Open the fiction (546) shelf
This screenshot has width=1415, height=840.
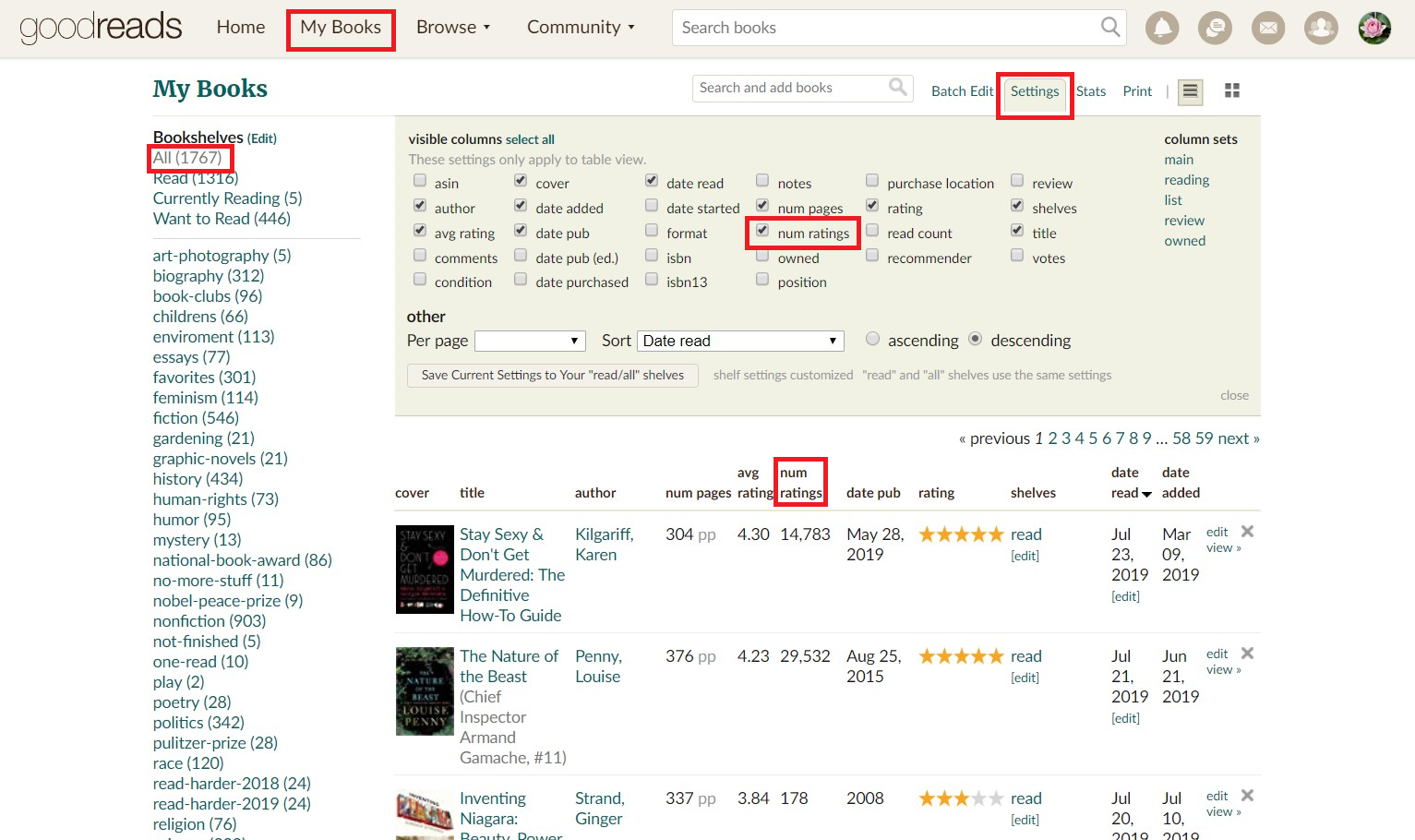tap(196, 418)
